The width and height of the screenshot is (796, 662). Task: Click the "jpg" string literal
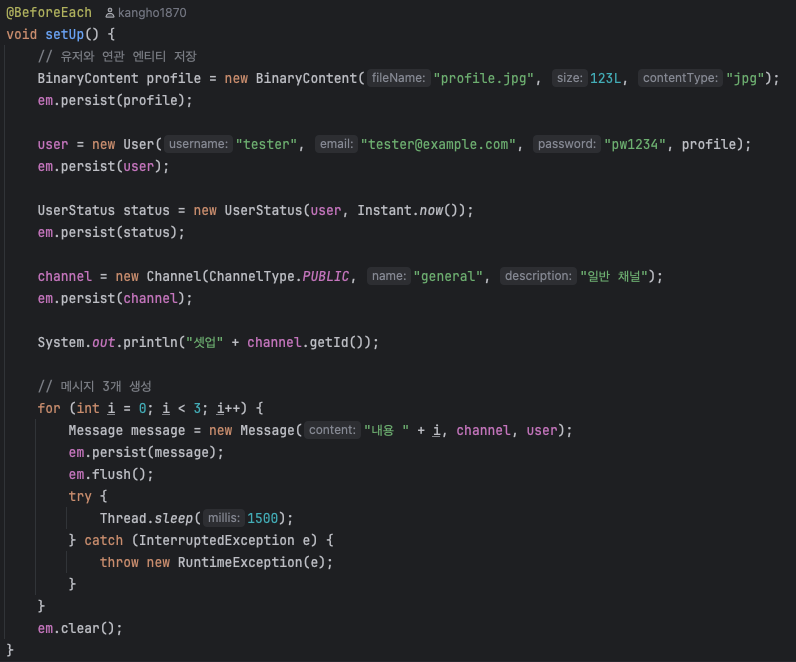[x=745, y=78]
